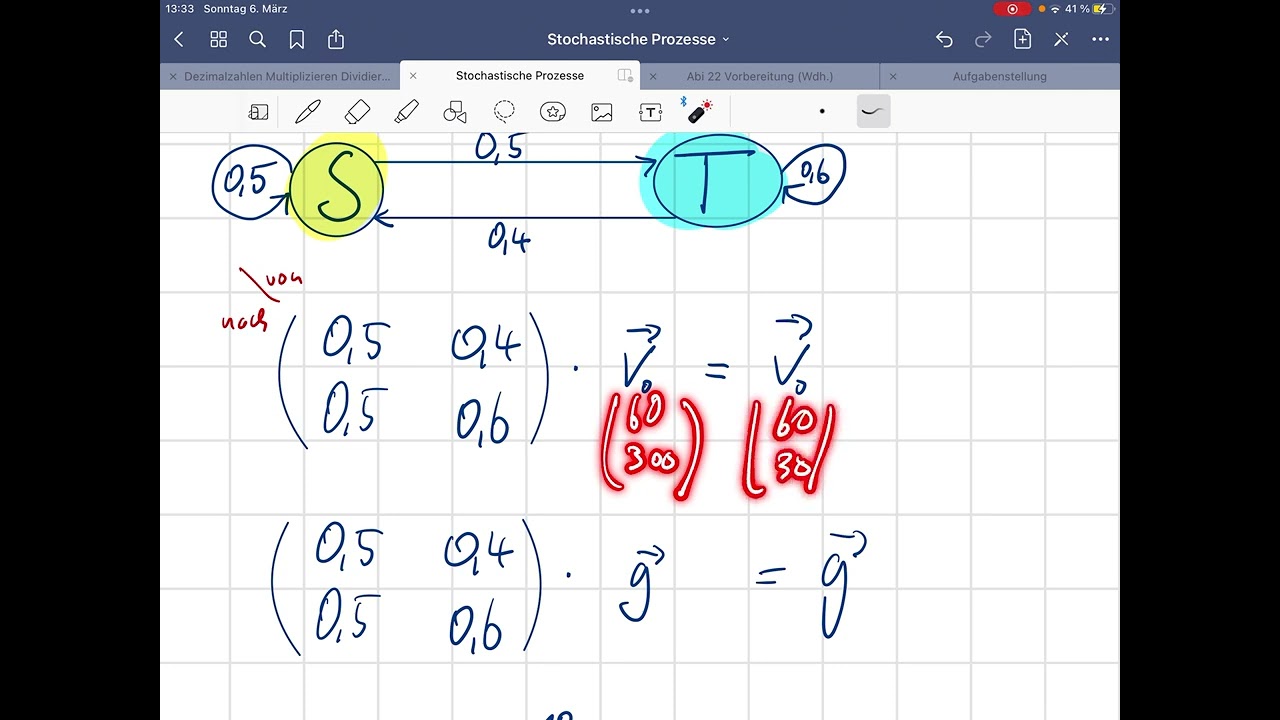Insert an image with the photo tool
Image resolution: width=1280 pixels, height=720 pixels.
tap(602, 112)
